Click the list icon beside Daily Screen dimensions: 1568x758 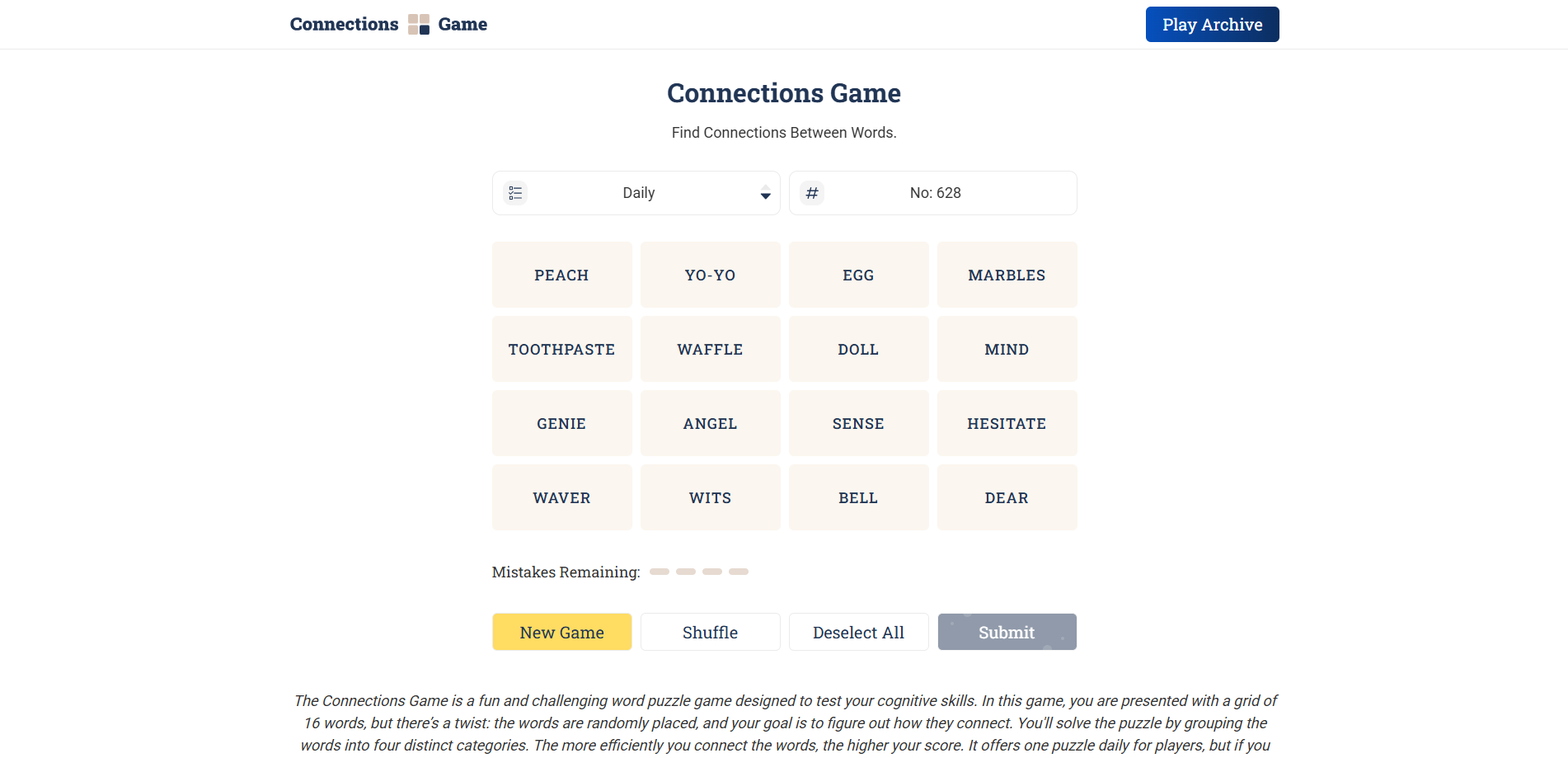click(x=515, y=193)
